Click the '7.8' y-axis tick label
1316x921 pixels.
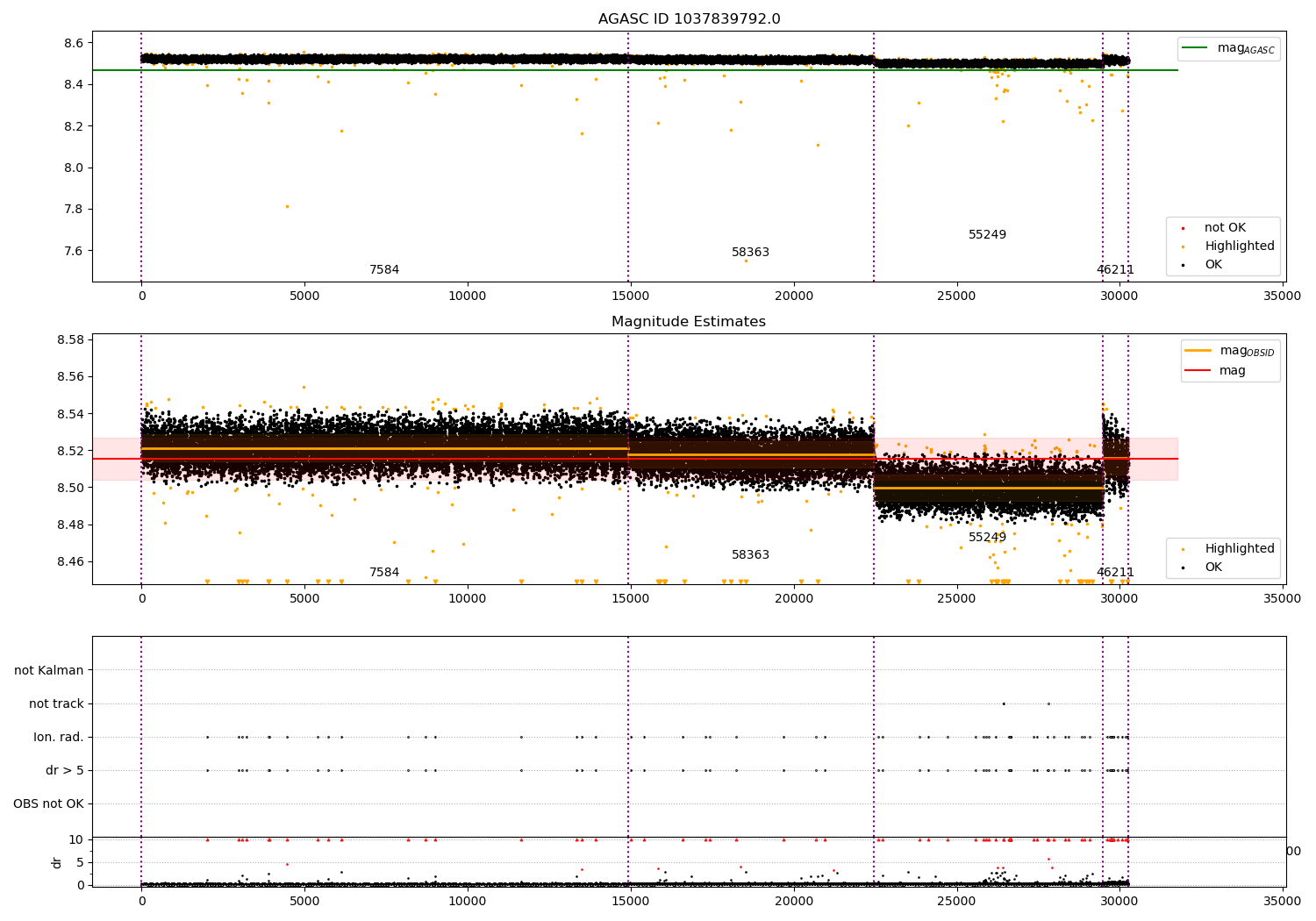coord(74,210)
